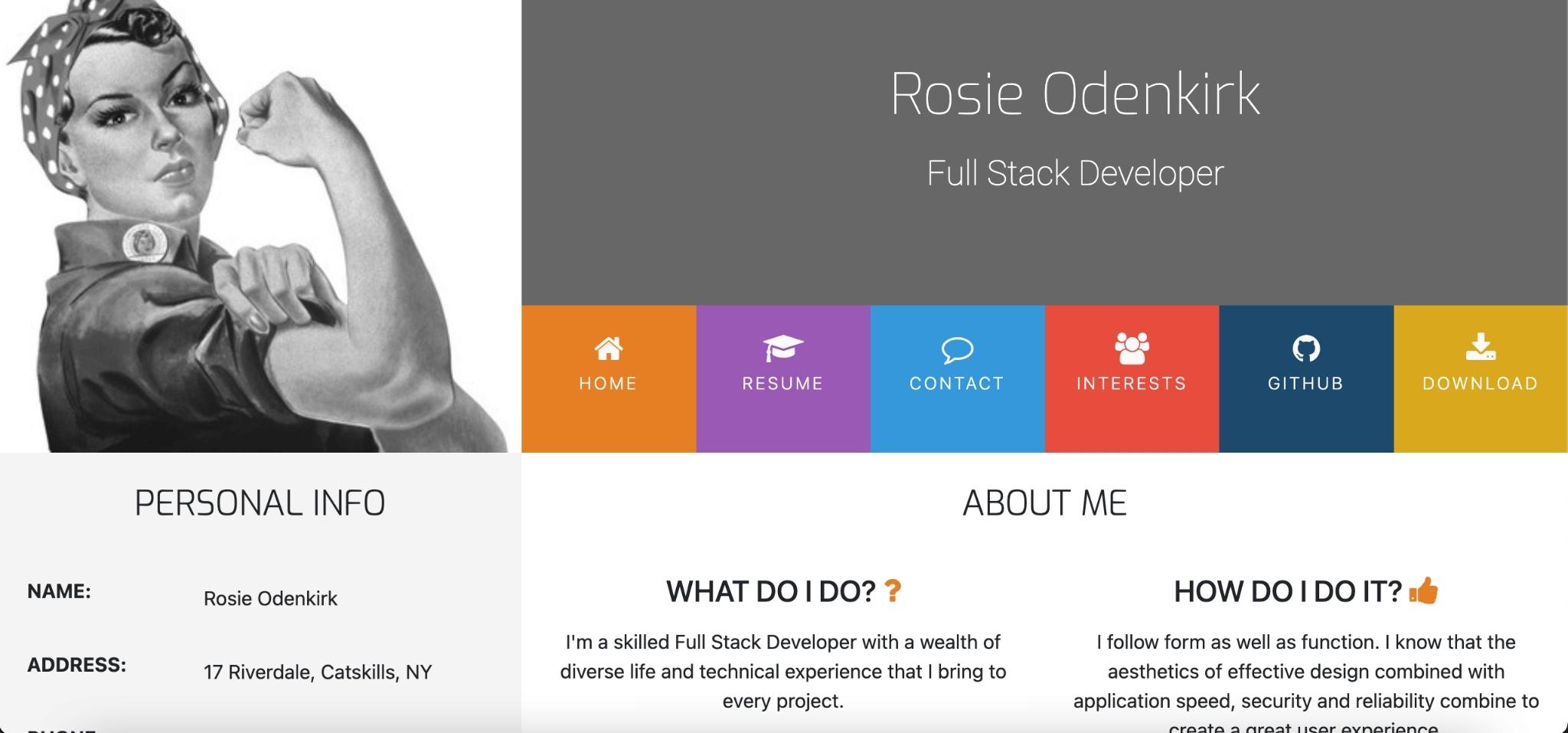This screenshot has width=1568, height=733.
Task: Select the INTERESTS navigation label
Action: click(1132, 384)
